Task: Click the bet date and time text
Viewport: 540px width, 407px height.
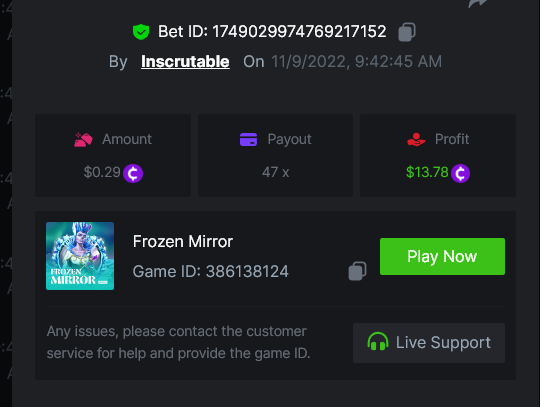Action: (356, 62)
